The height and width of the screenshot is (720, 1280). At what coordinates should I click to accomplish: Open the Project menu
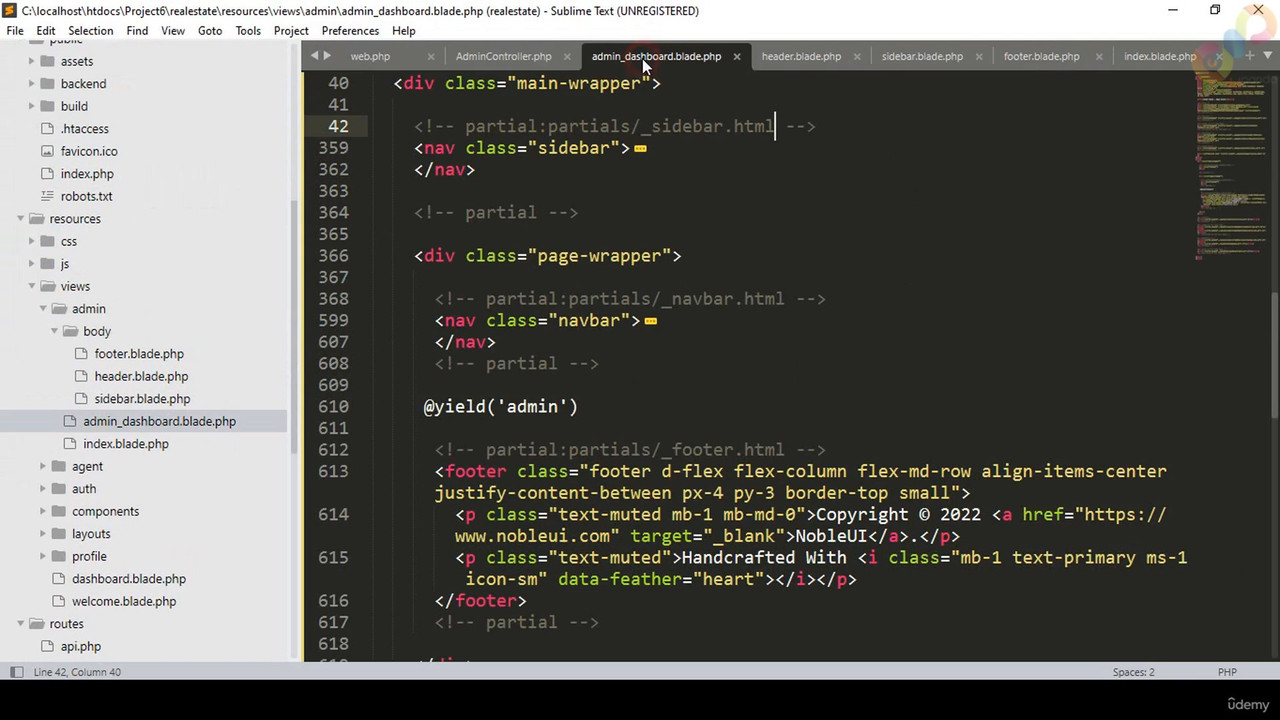(x=291, y=31)
